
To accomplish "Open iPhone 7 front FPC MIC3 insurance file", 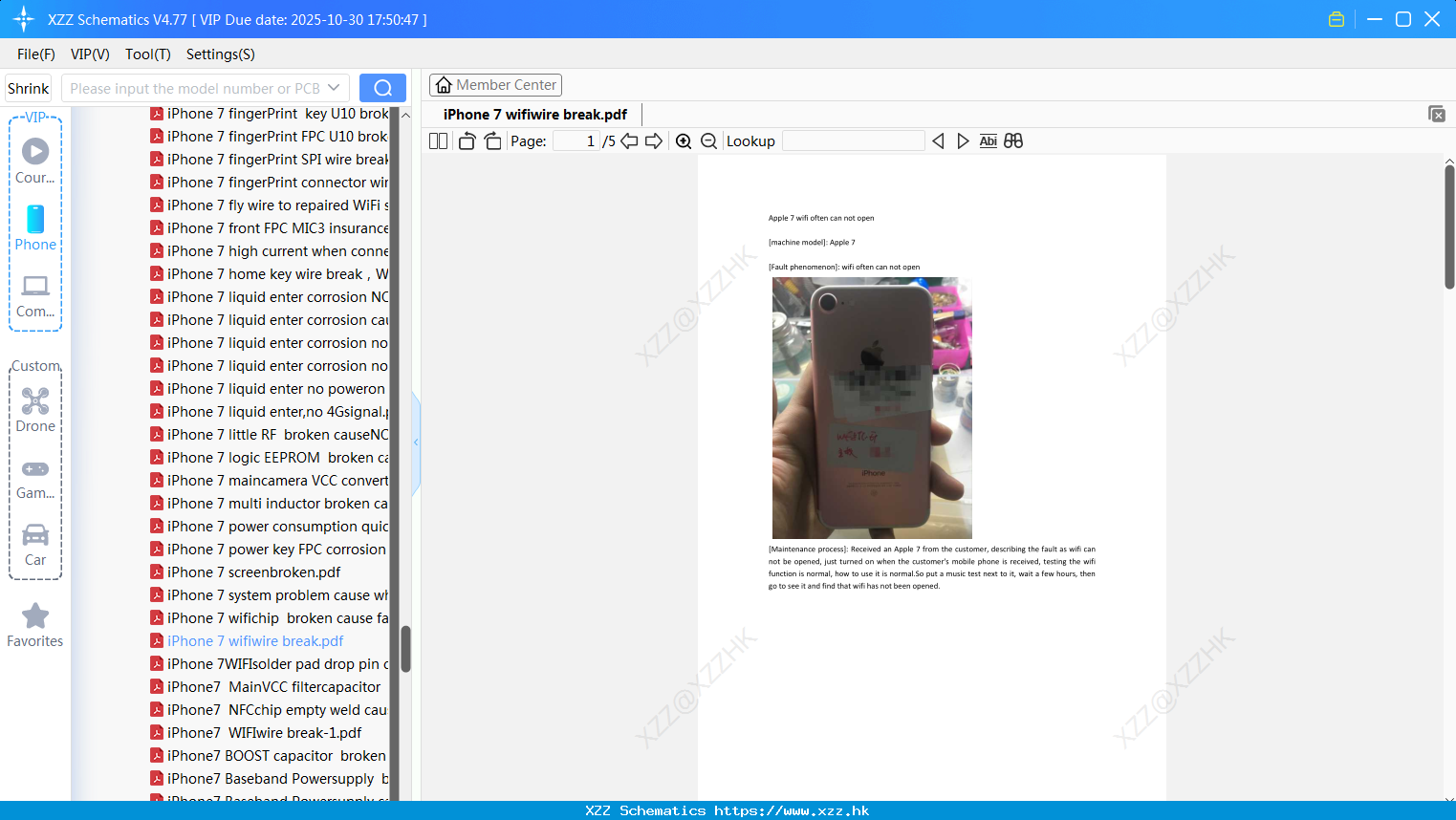I will pos(270,228).
